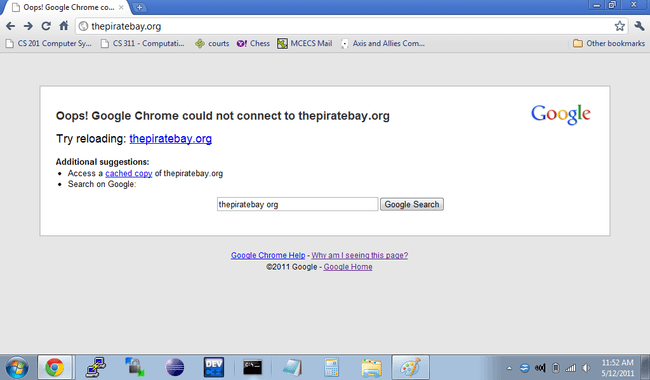Show hidden system tray icons

tap(509, 368)
